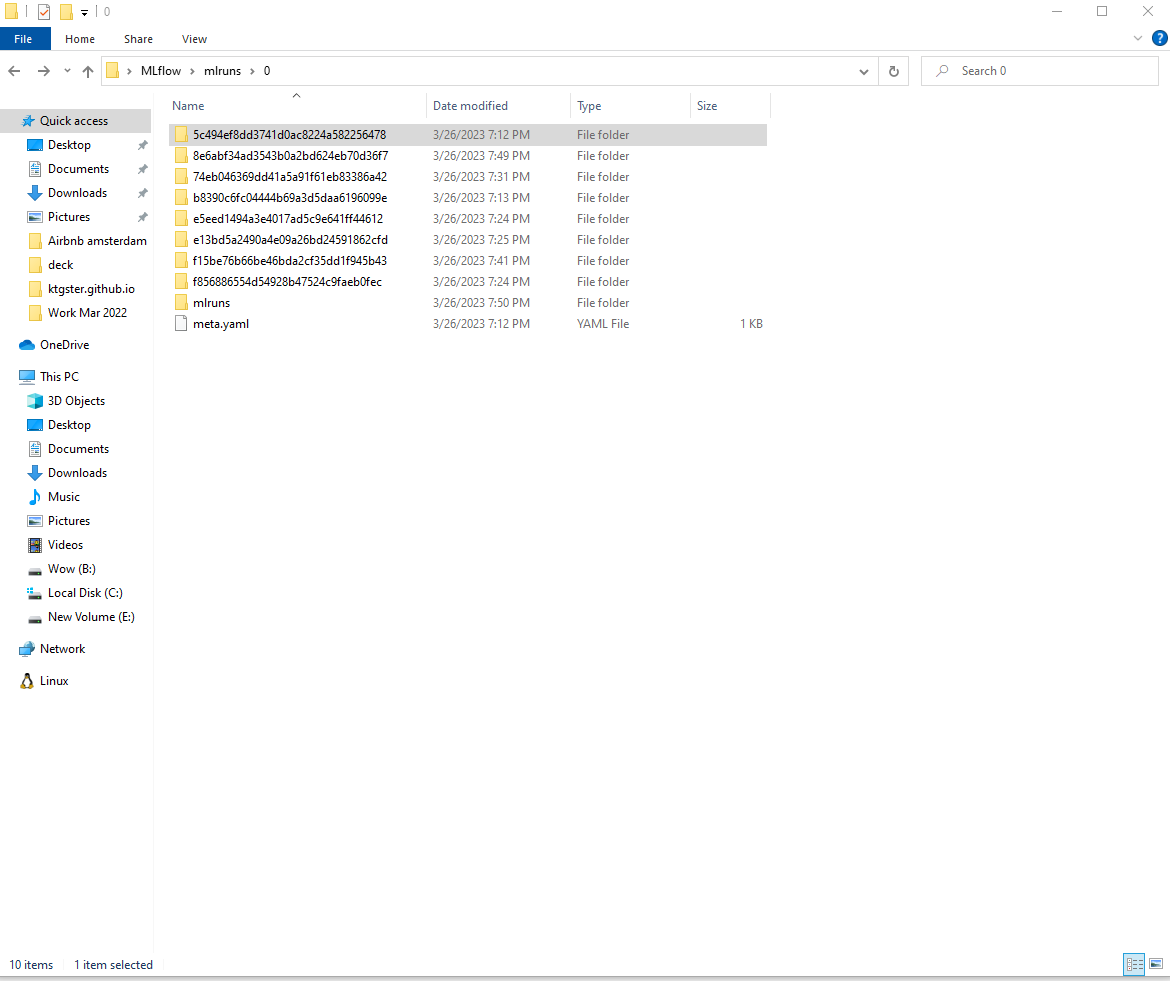This screenshot has height=981, width=1170.
Task: Open the File menu tab
Action: [x=23, y=39]
